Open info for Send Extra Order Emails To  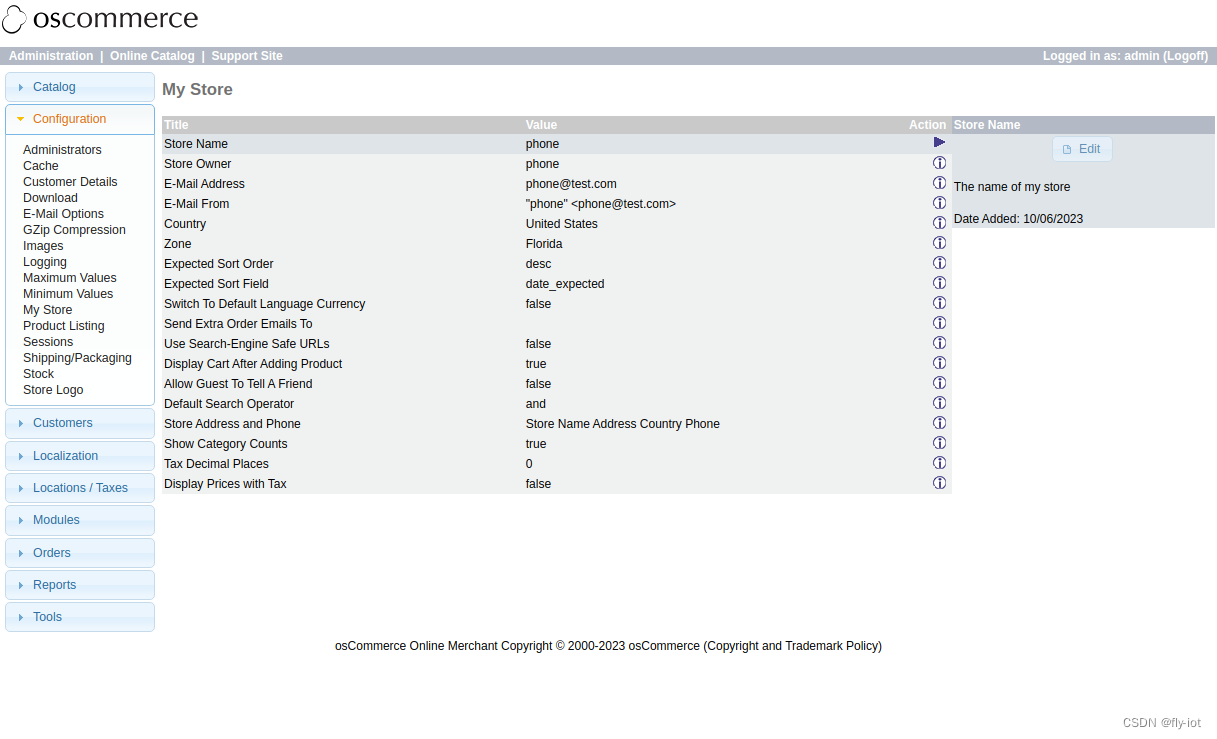[939, 323]
